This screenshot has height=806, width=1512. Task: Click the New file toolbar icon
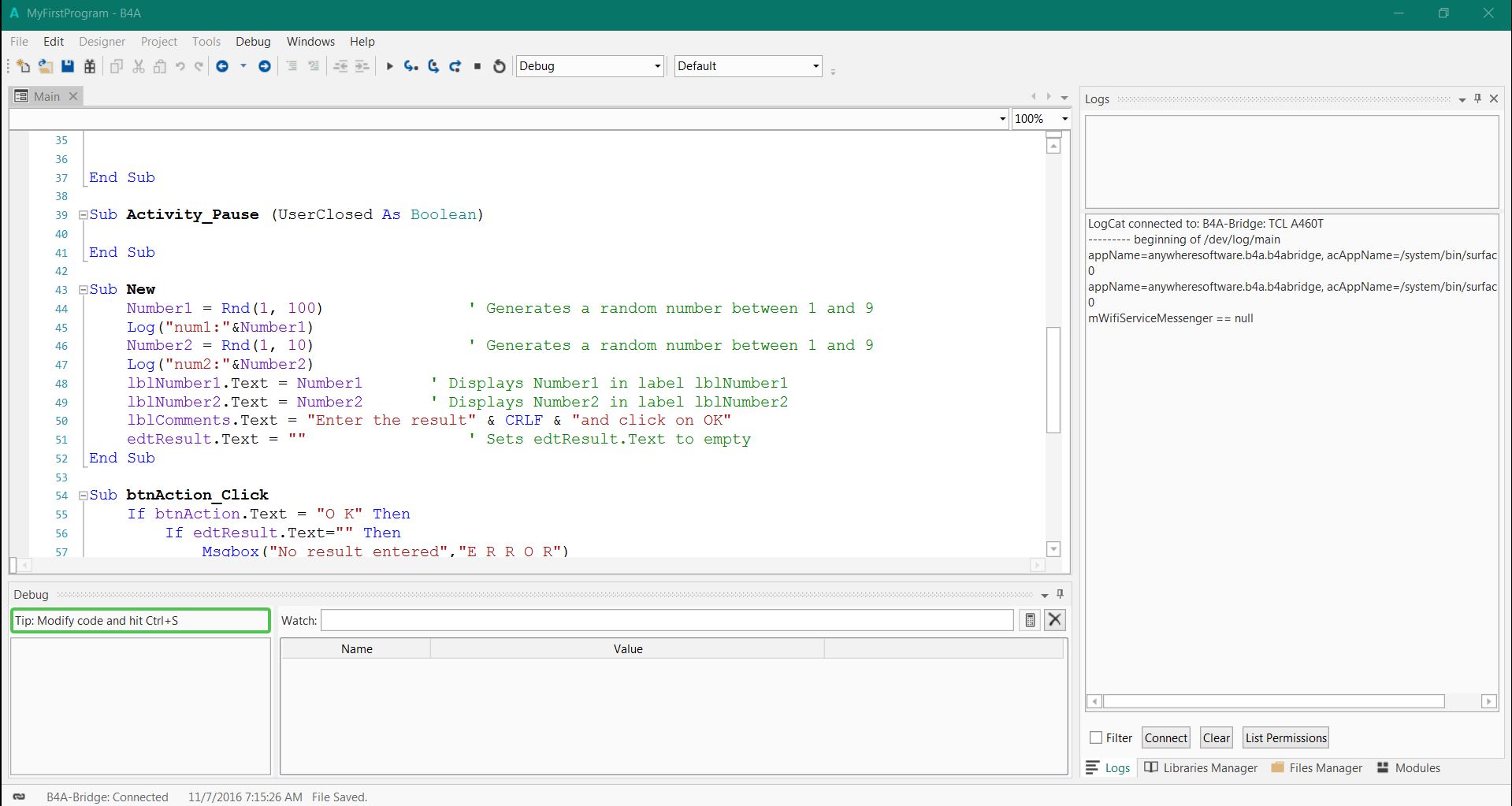tap(24, 67)
